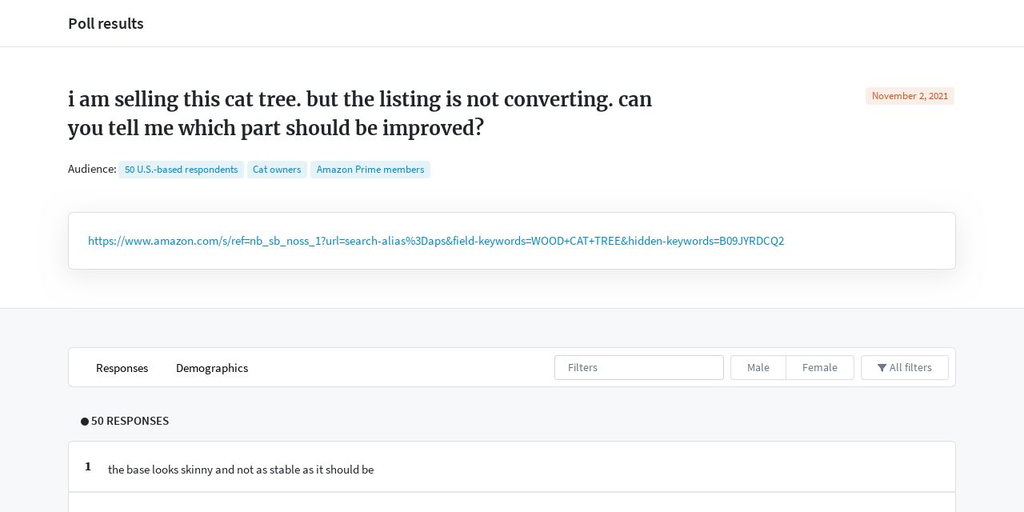Click the Audience label
1024x512 pixels.
pos(92,169)
